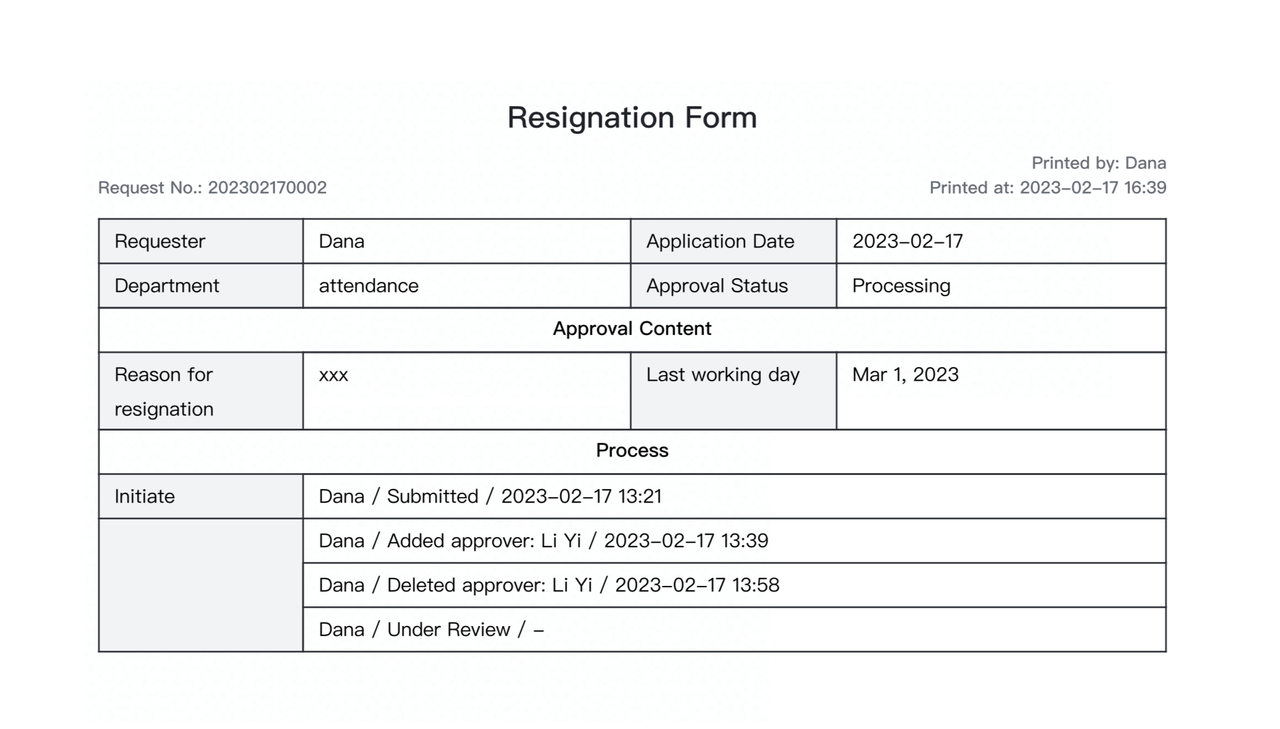The height and width of the screenshot is (729, 1280).
Task: Click the Approval Status label
Action: pyautogui.click(x=717, y=286)
